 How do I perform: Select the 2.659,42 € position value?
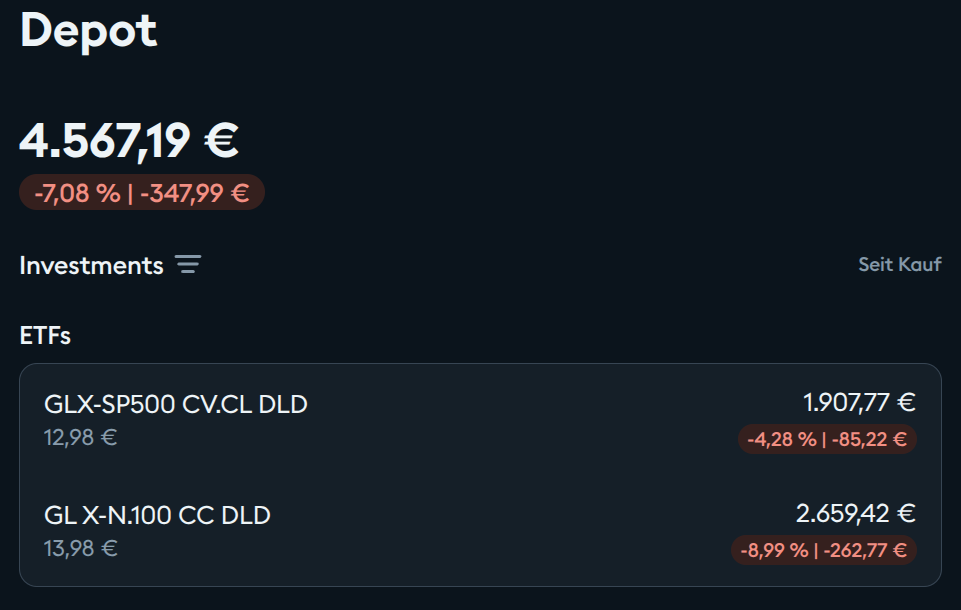[x=855, y=514]
